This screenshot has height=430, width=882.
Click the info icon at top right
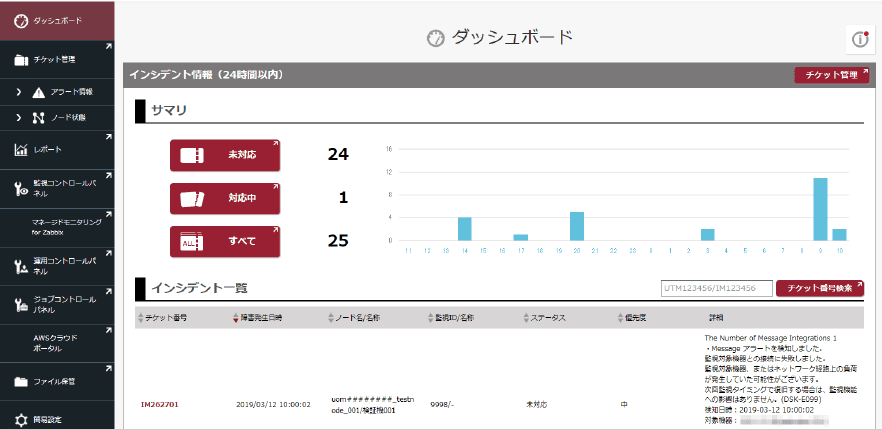(x=860, y=39)
